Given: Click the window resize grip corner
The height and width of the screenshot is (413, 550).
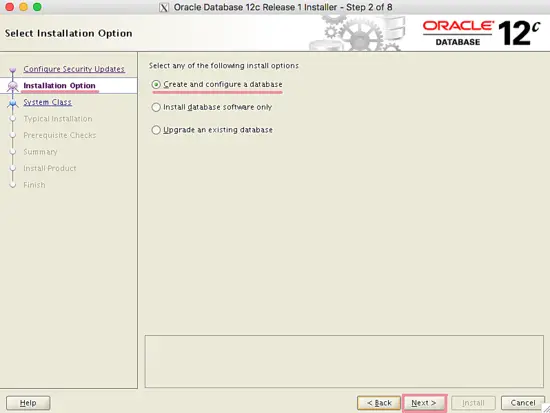Looking at the screenshot, I should tap(546, 409).
